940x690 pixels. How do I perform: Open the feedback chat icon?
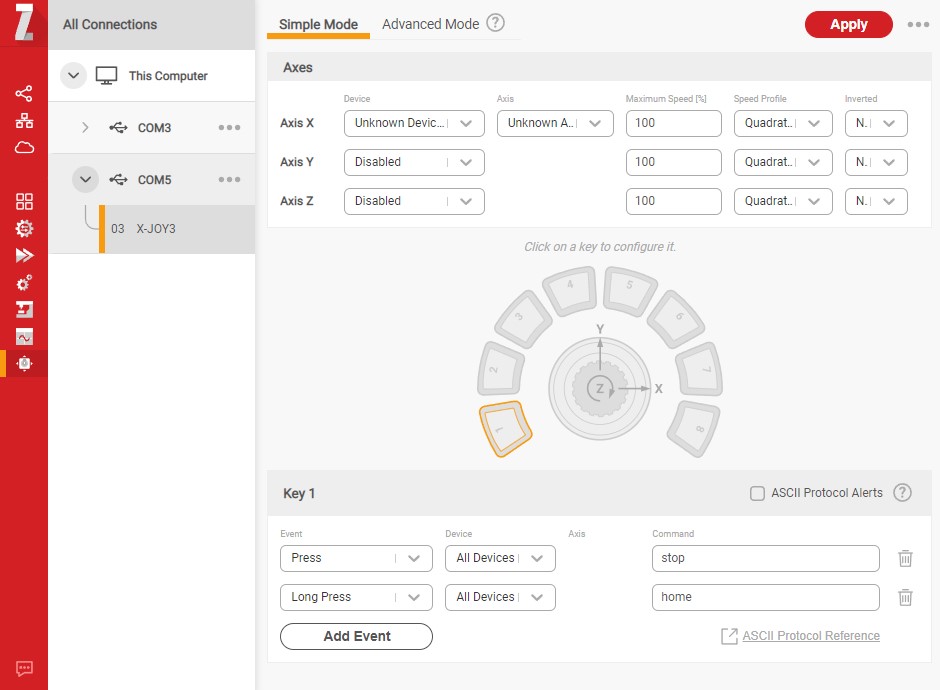[24, 668]
